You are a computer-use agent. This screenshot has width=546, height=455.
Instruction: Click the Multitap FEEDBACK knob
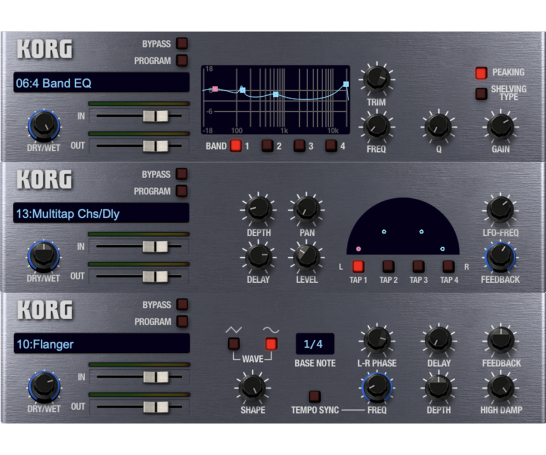500,257
